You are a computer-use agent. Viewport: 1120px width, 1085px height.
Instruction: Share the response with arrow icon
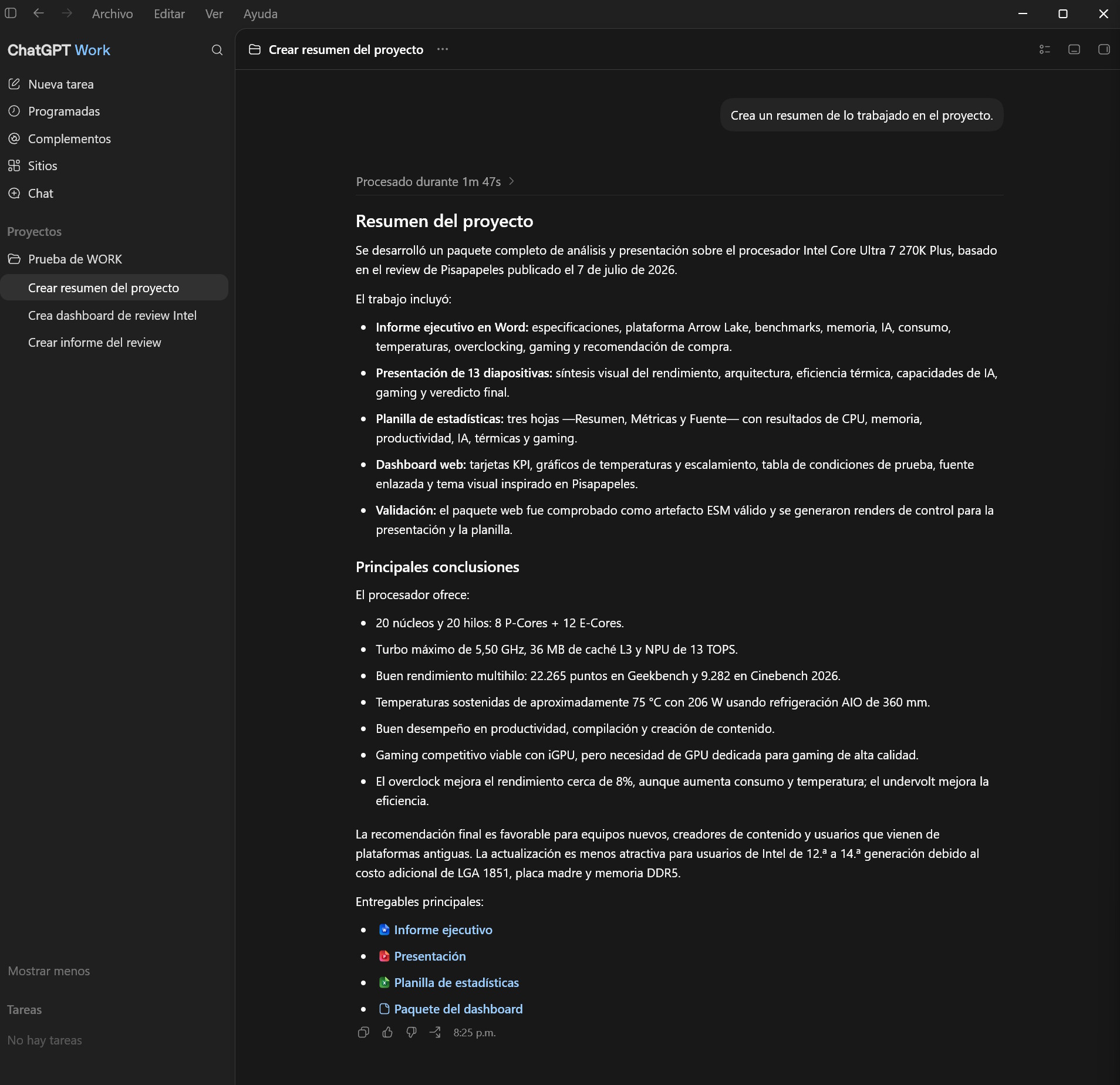point(435,1032)
